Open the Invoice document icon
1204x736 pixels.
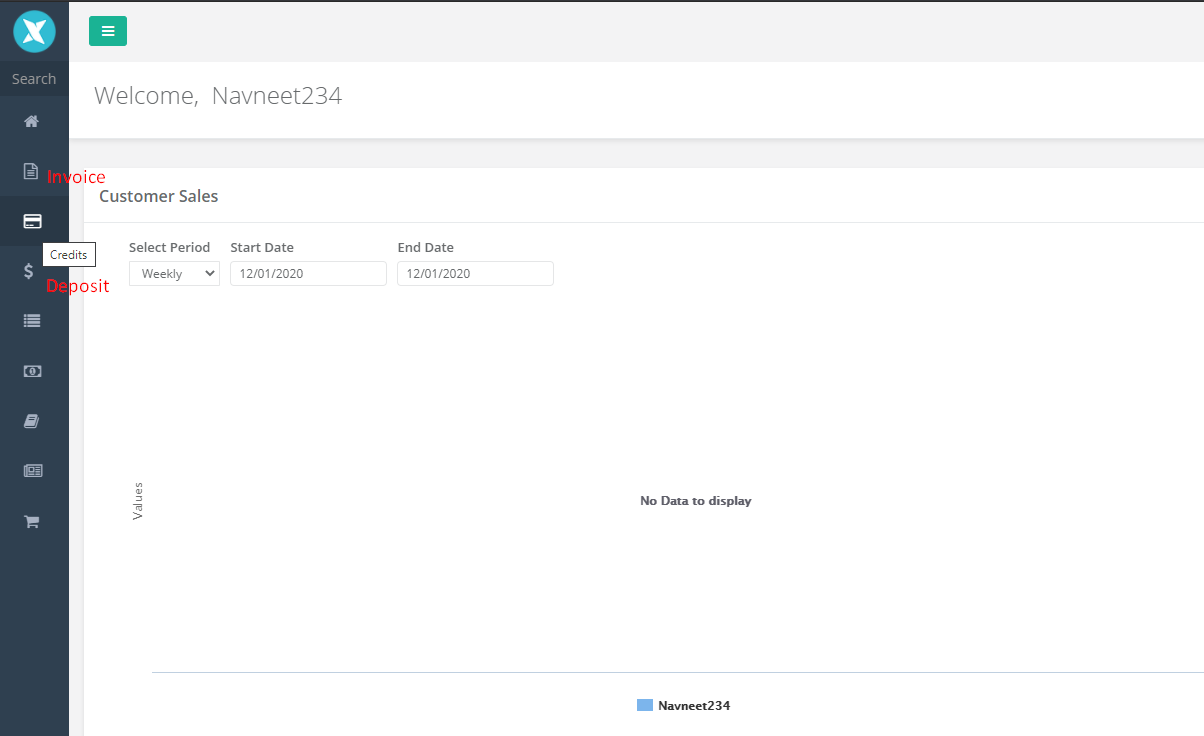point(32,171)
